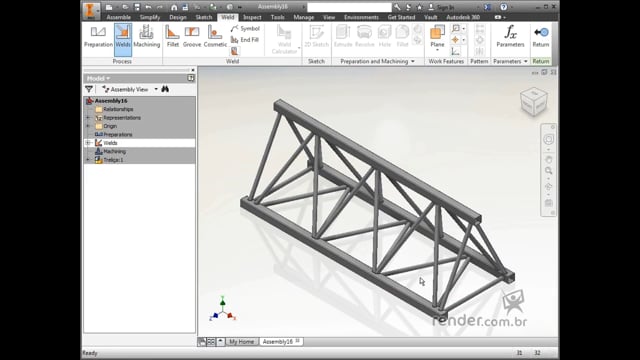This screenshot has height=360, width=640.
Task: Click the filter funnel icon in Model browser
Action: (x=89, y=89)
